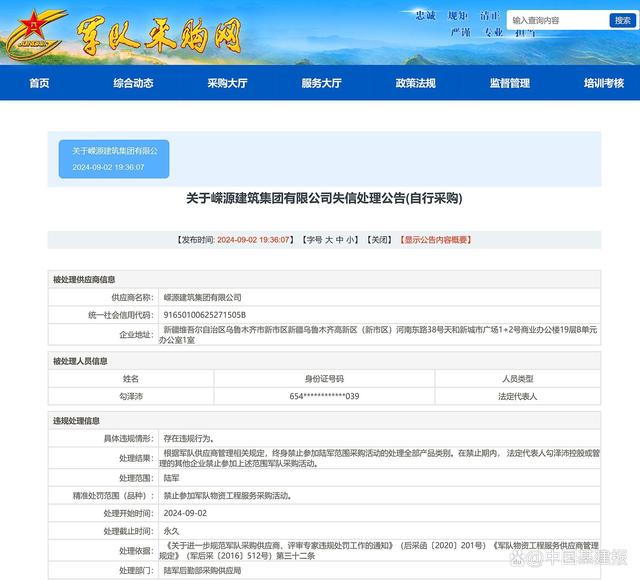The image size is (640, 580).
Task: Click the 被处理供应商信息 section header
Action: pos(84,280)
